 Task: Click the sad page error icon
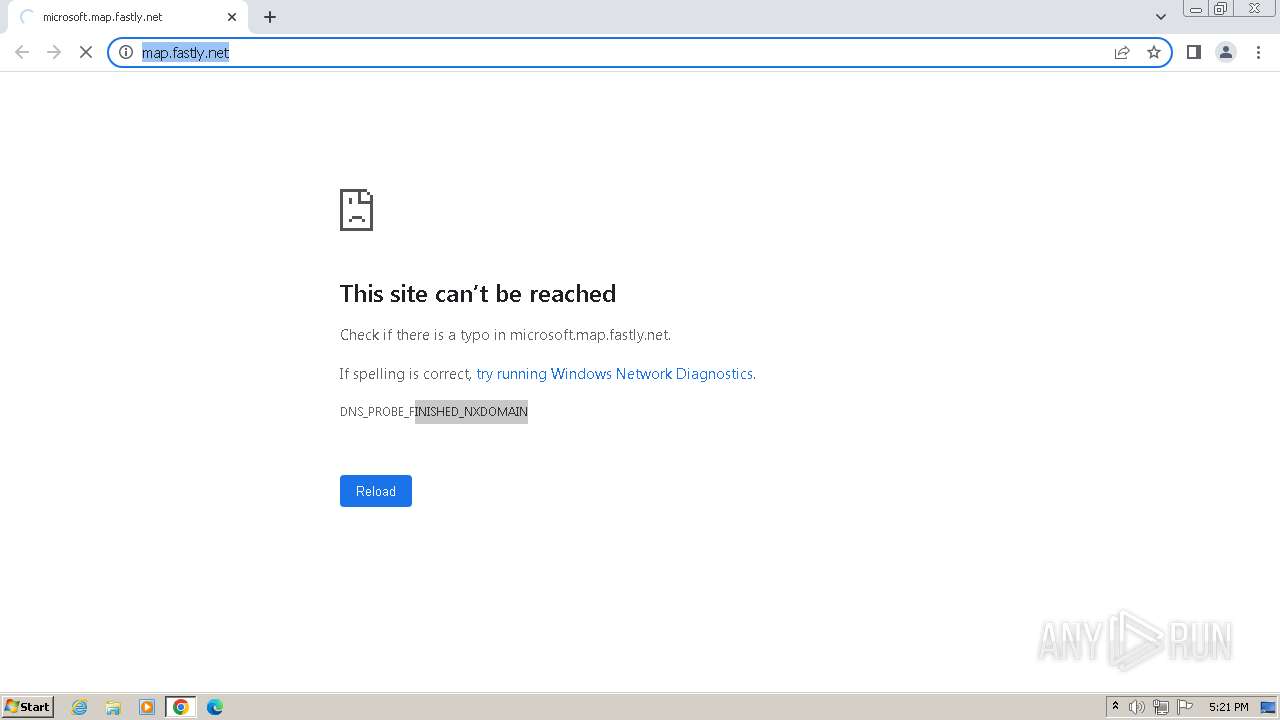point(356,210)
